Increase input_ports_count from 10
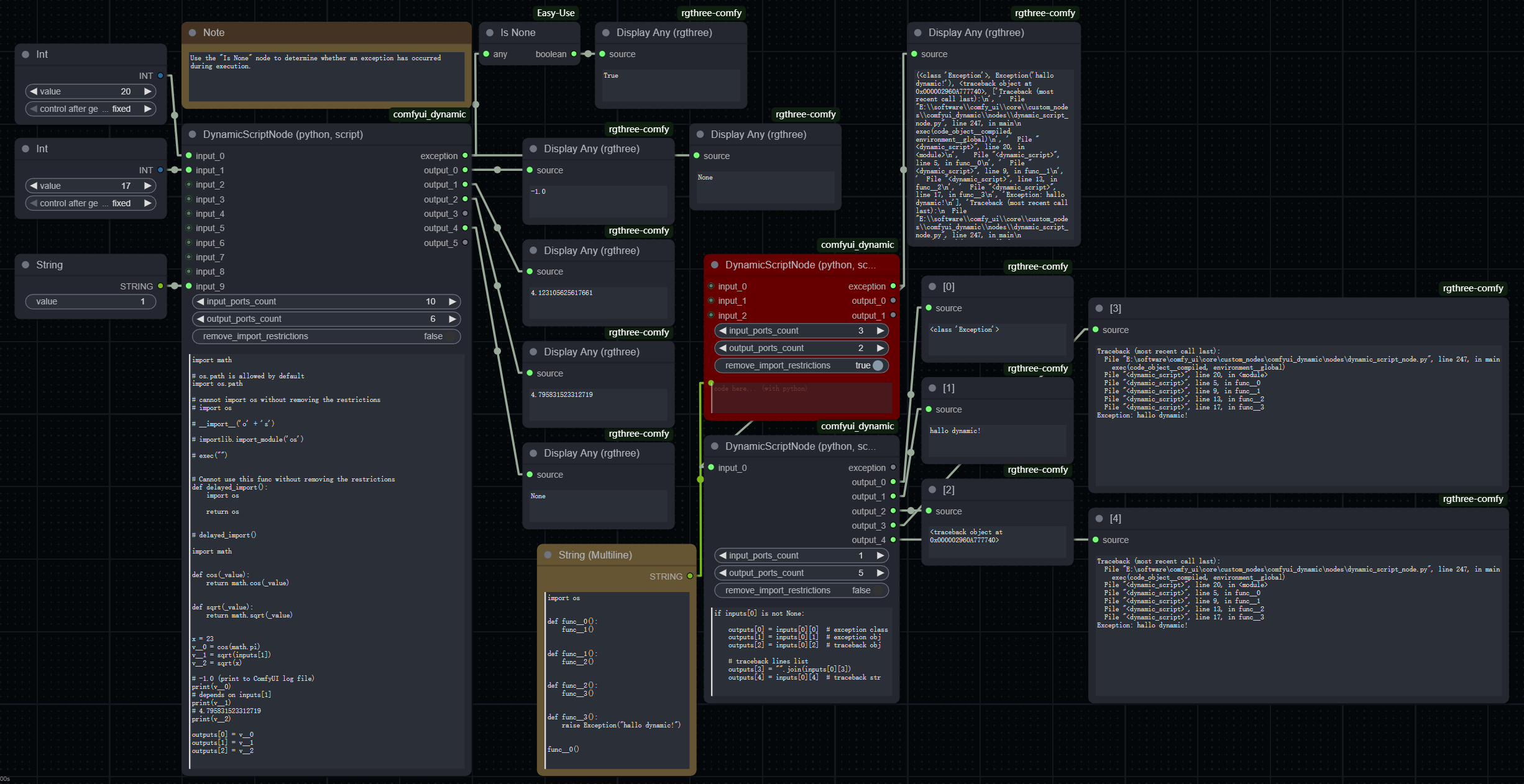 (x=452, y=301)
